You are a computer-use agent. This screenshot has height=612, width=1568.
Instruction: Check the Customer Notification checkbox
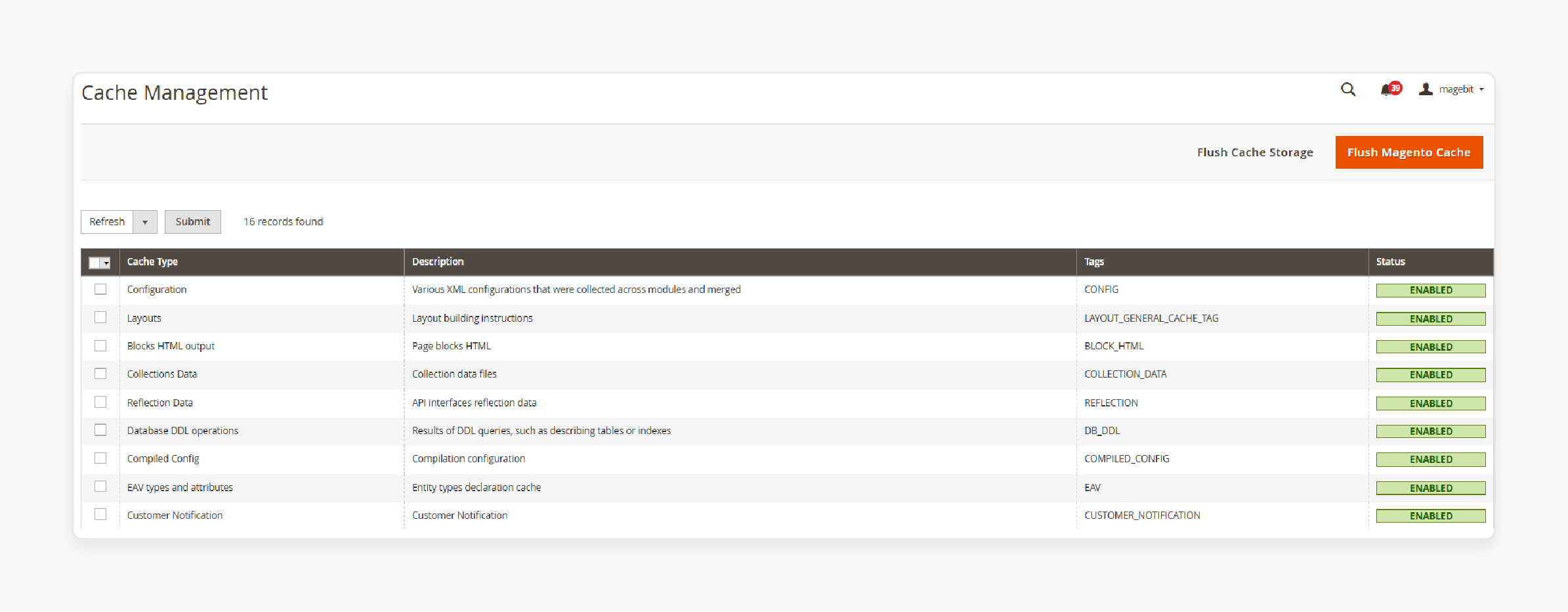click(x=100, y=515)
